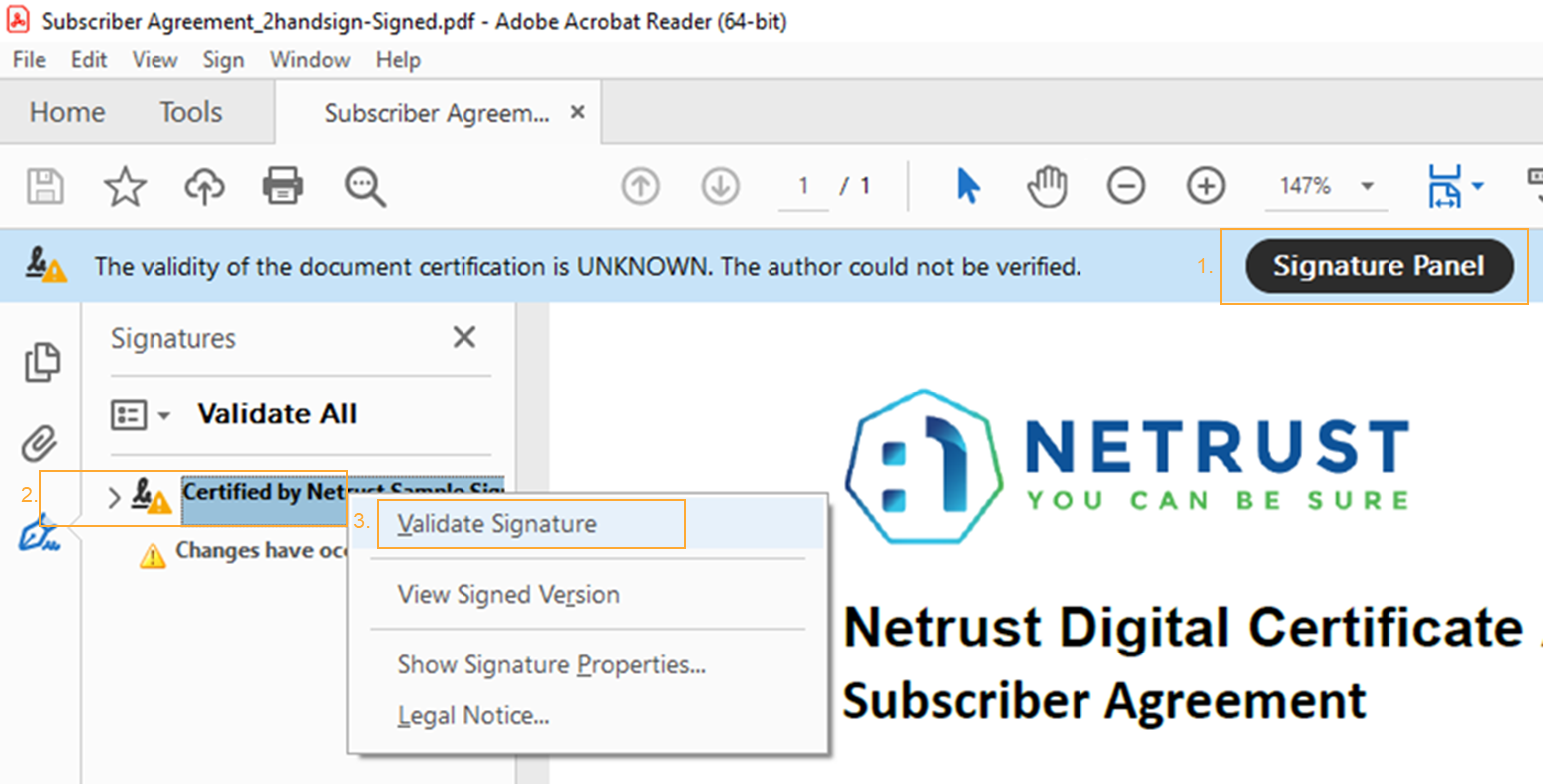Open the page thumbnails sidebar icon
1543x784 pixels.
[x=42, y=362]
